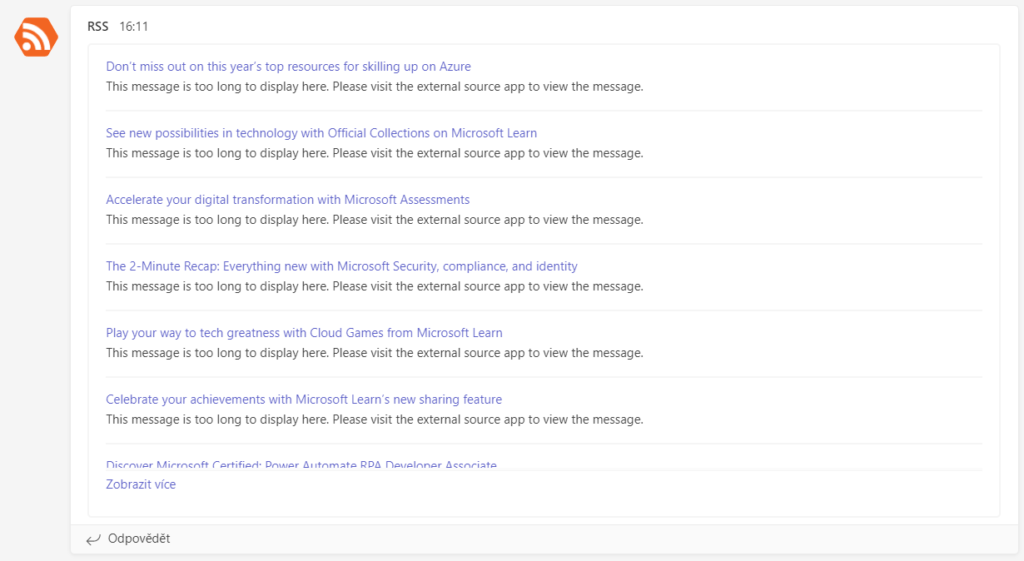
Task: Click the empty reply bar right of Odpovědět
Action: (600, 539)
